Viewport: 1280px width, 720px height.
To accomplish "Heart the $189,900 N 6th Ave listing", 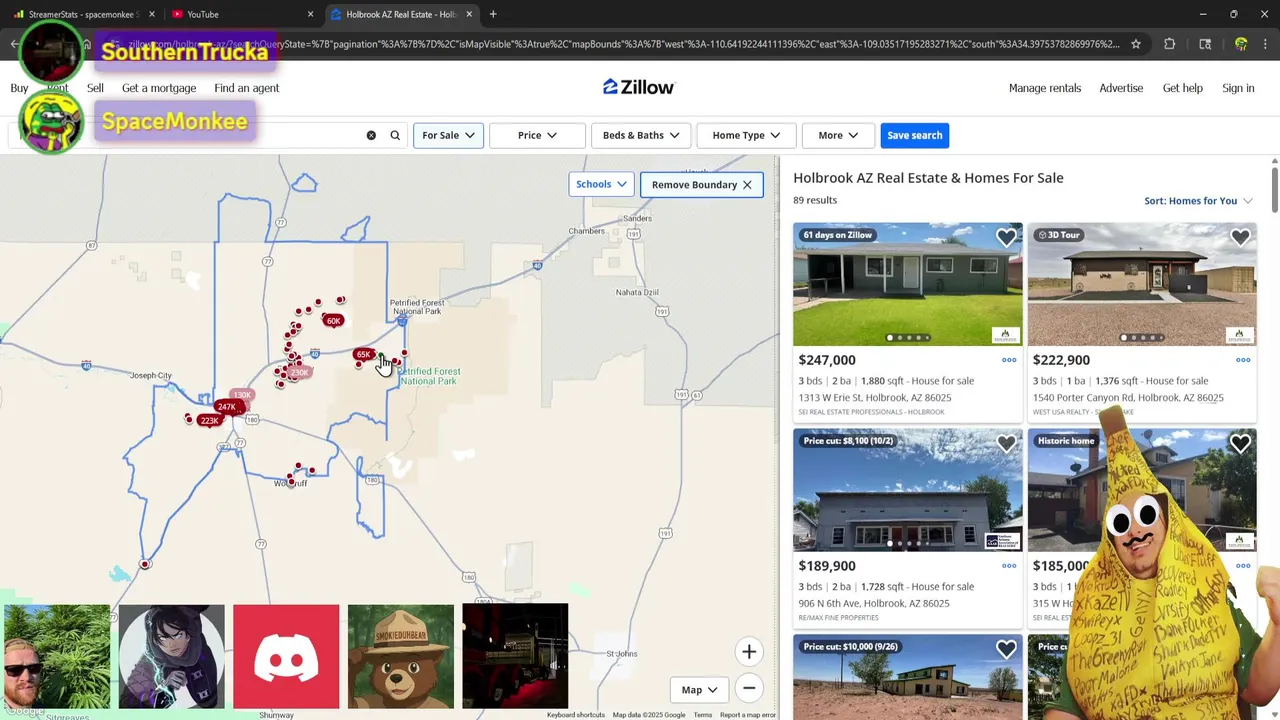I will pyautogui.click(x=1006, y=443).
